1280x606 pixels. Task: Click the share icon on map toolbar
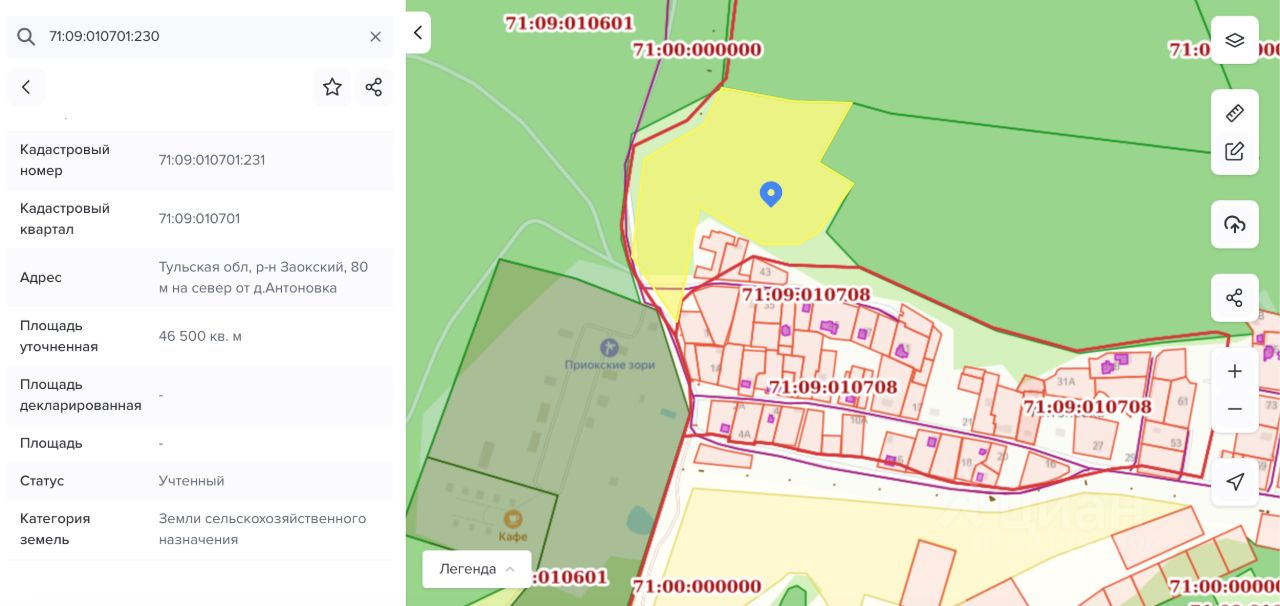tap(1234, 298)
